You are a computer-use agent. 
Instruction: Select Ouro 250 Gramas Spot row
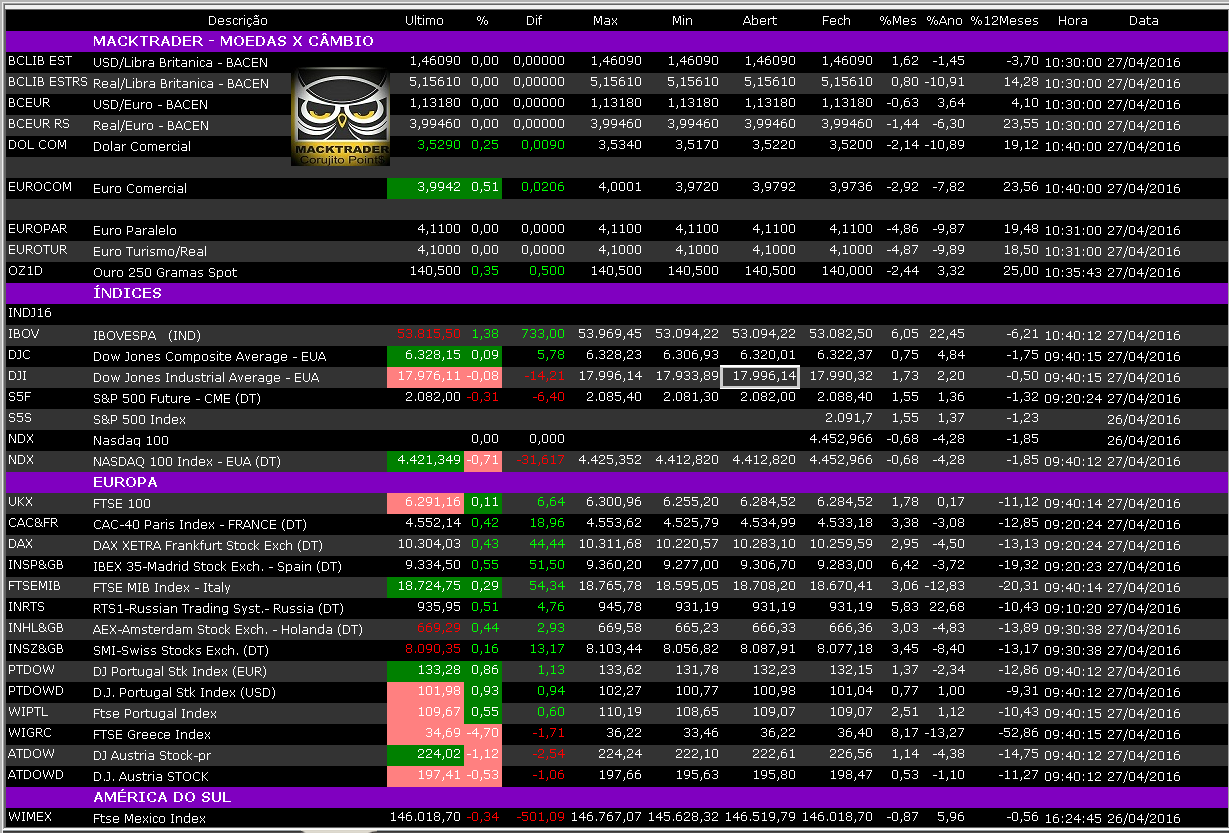[x=614, y=271]
